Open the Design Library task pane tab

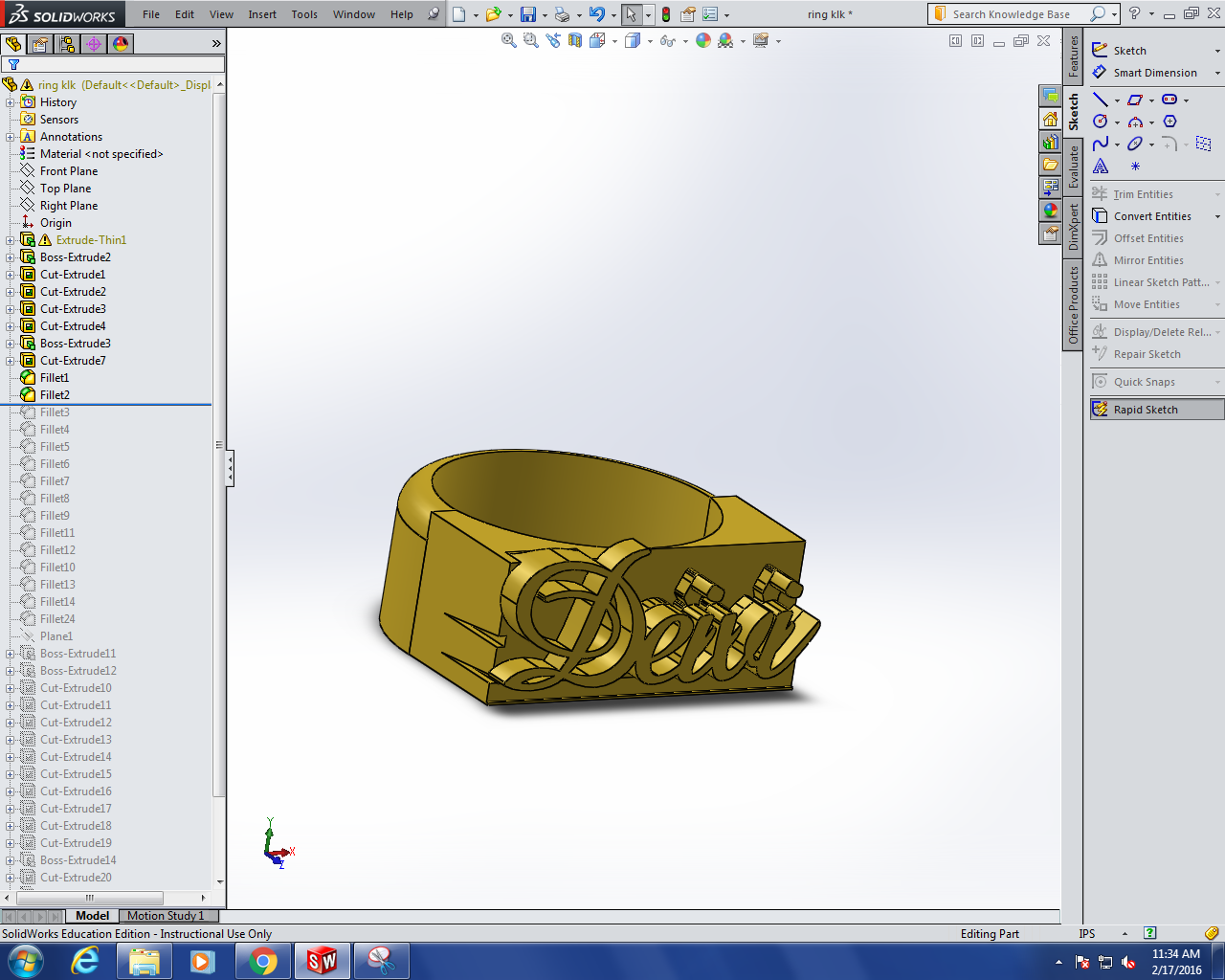point(1051,143)
